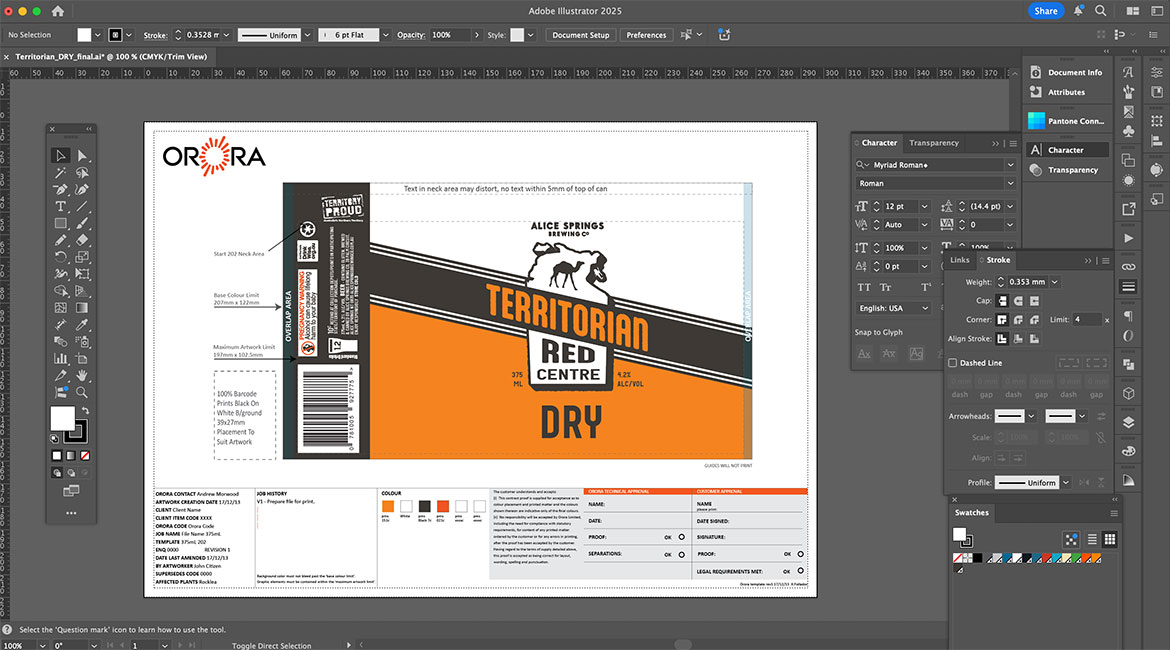Toggle the Miter Join corner option
The height and width of the screenshot is (650, 1170).
coord(1003,320)
